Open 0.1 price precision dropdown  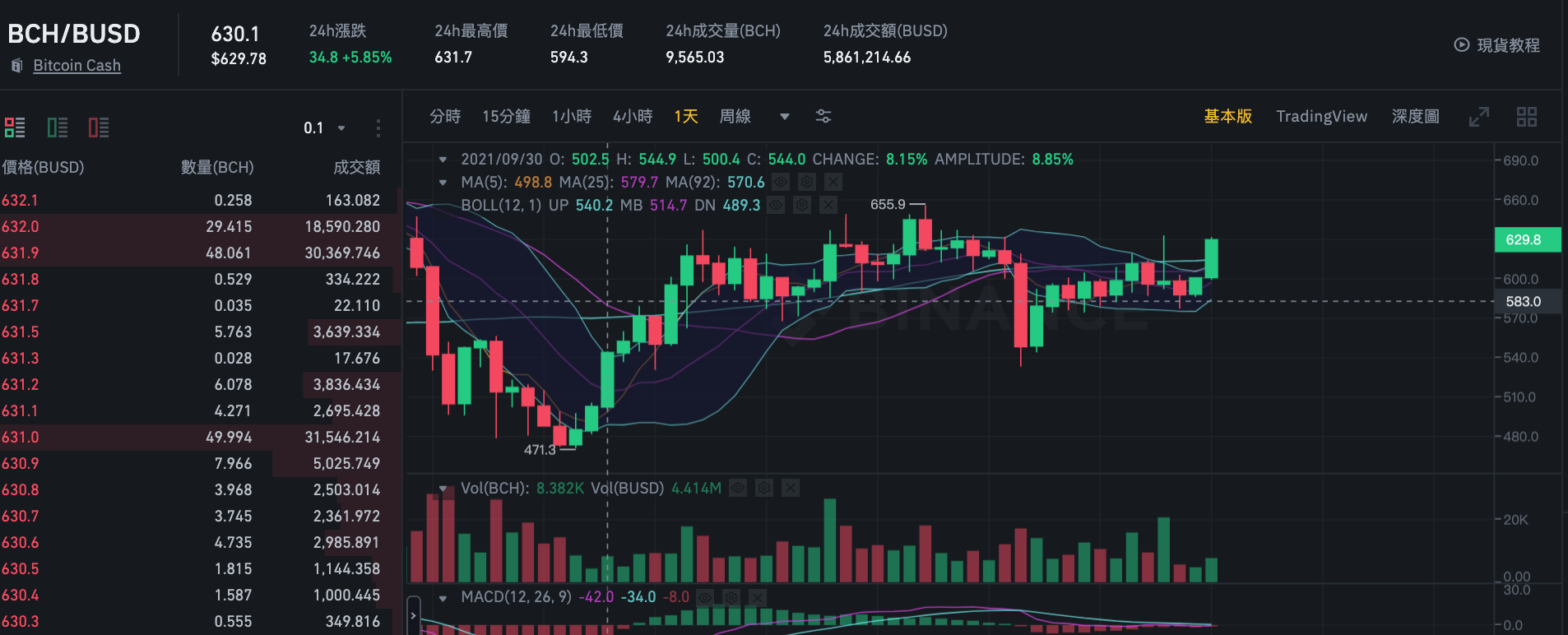325,127
